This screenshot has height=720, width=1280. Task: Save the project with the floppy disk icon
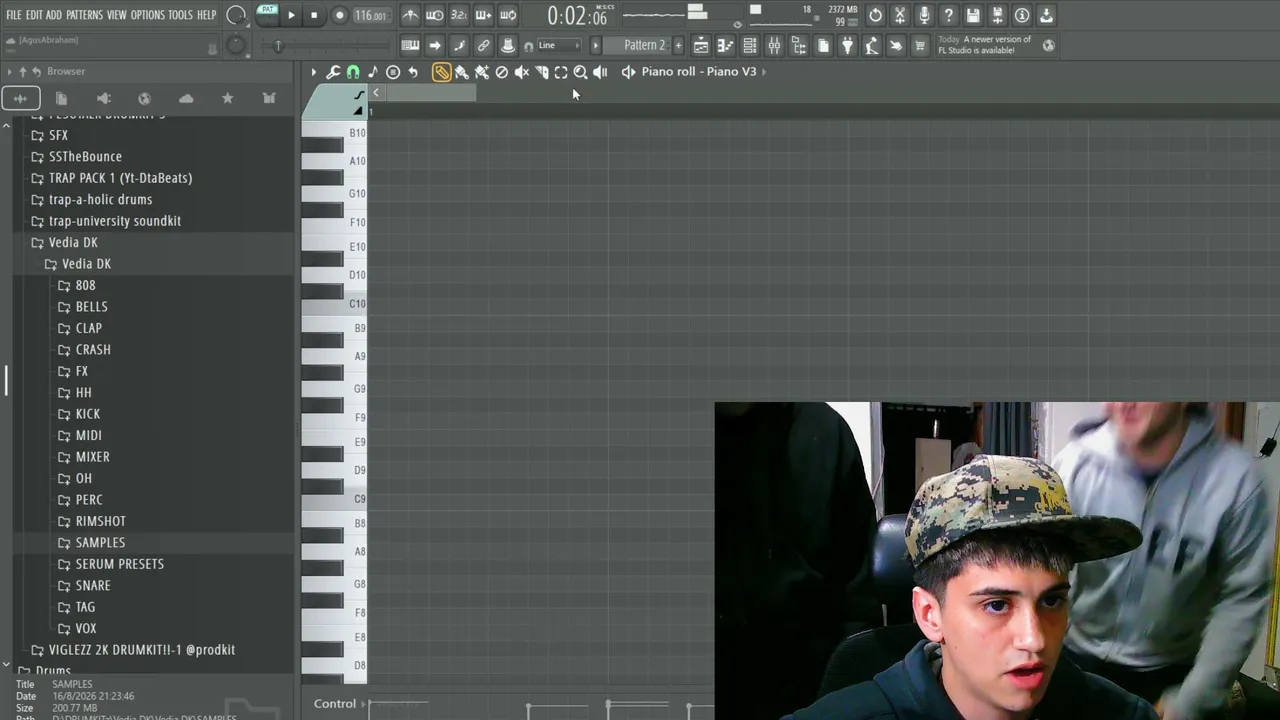point(973,15)
